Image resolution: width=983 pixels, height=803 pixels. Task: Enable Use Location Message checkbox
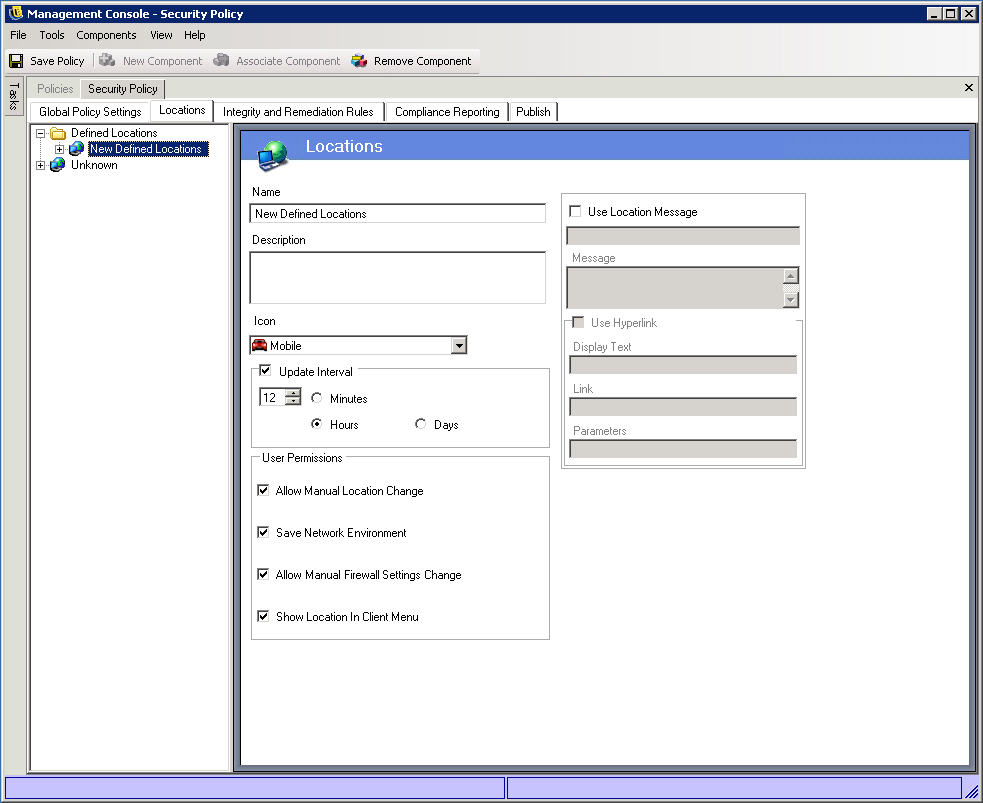[x=575, y=211]
